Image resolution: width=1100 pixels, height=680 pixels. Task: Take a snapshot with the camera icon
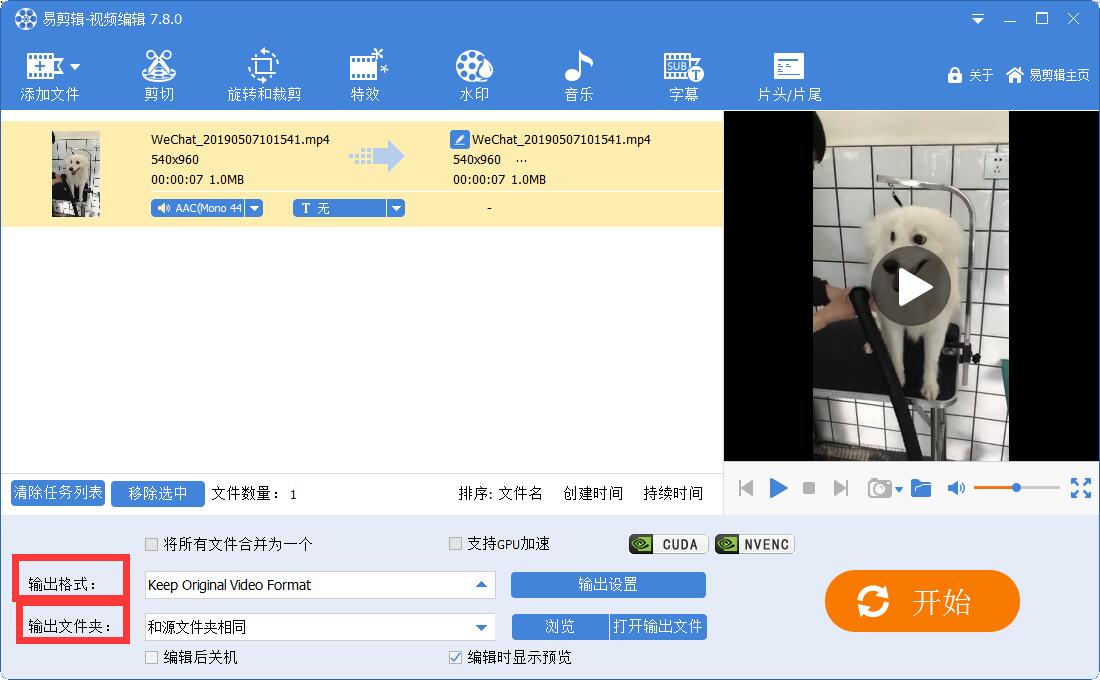(879, 488)
